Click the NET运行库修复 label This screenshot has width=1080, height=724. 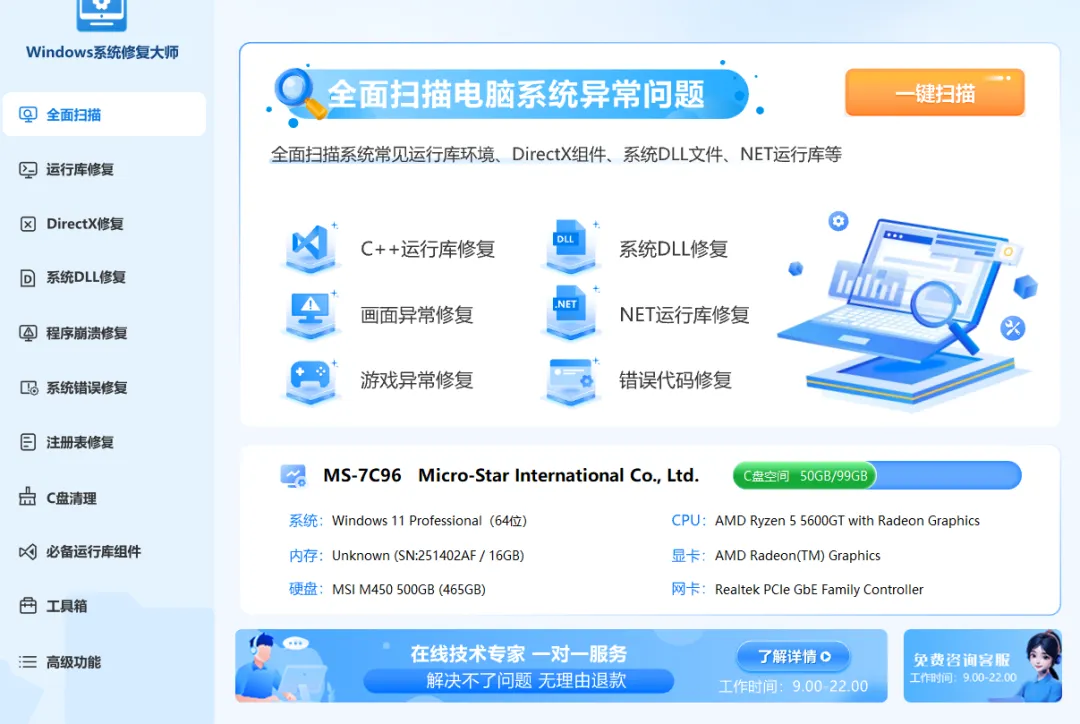(x=684, y=315)
